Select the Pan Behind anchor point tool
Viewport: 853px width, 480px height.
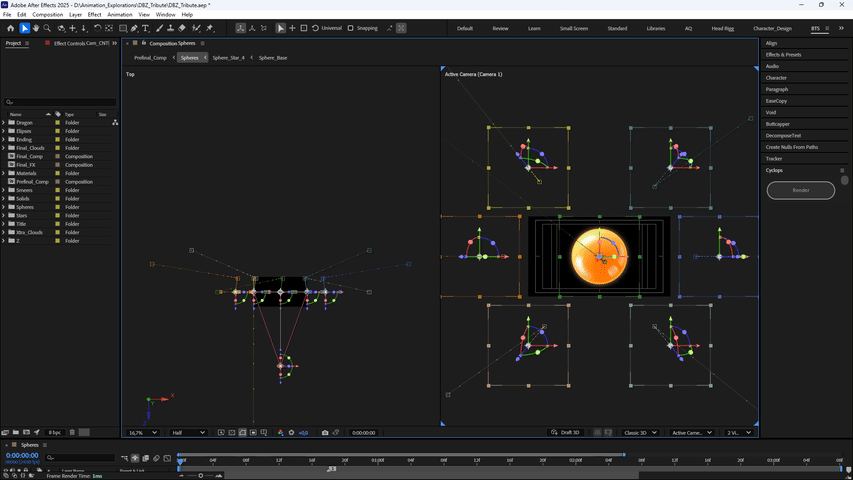click(x=109, y=28)
